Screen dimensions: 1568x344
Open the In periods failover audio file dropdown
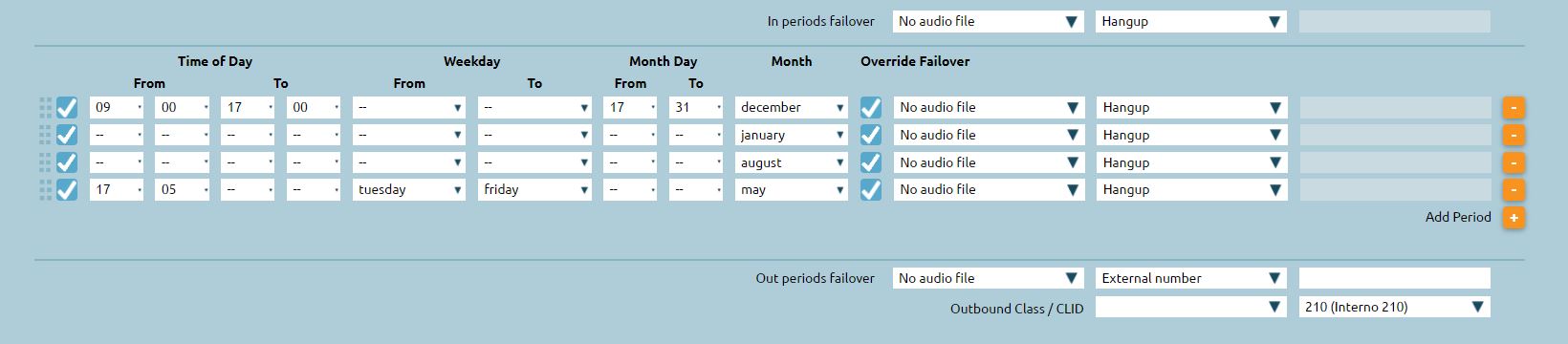pyautogui.click(x=989, y=21)
